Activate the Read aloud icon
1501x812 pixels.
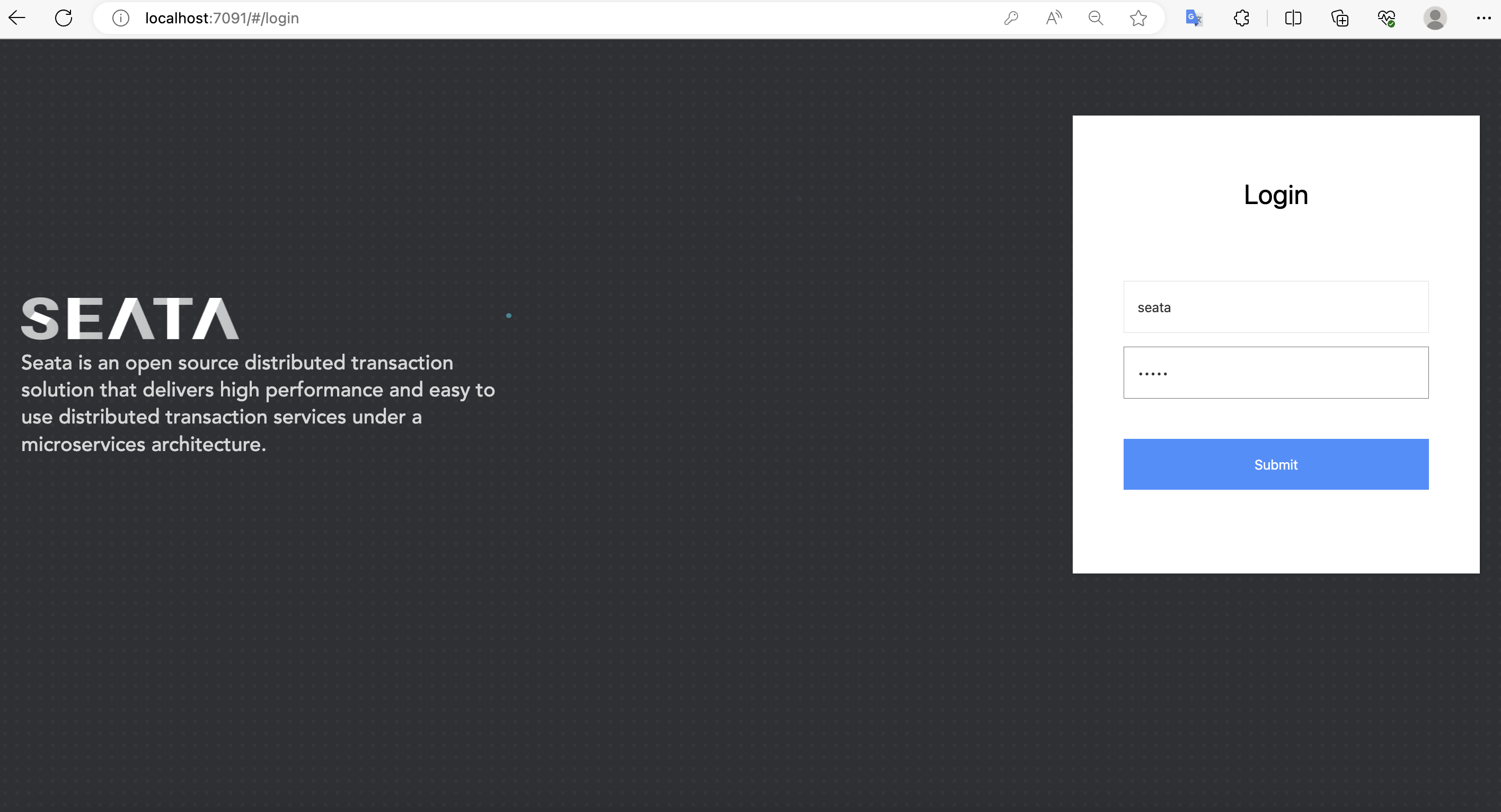coord(1054,18)
